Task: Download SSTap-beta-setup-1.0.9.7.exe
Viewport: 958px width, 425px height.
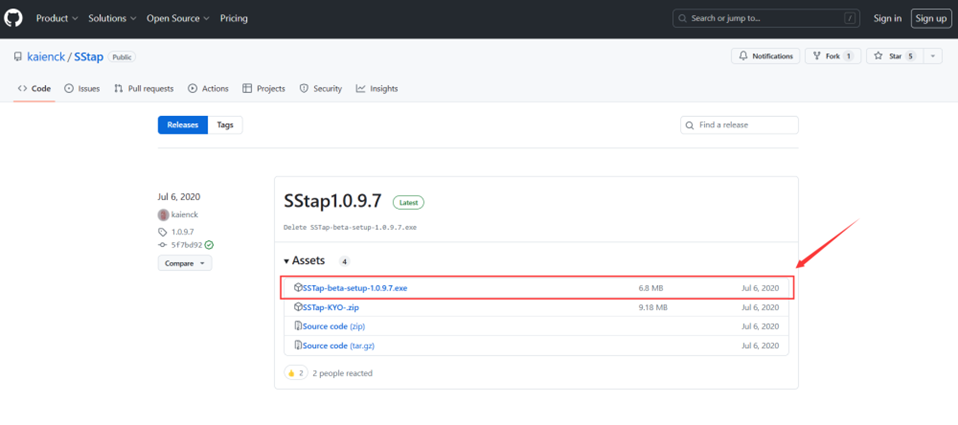Action: (x=354, y=288)
